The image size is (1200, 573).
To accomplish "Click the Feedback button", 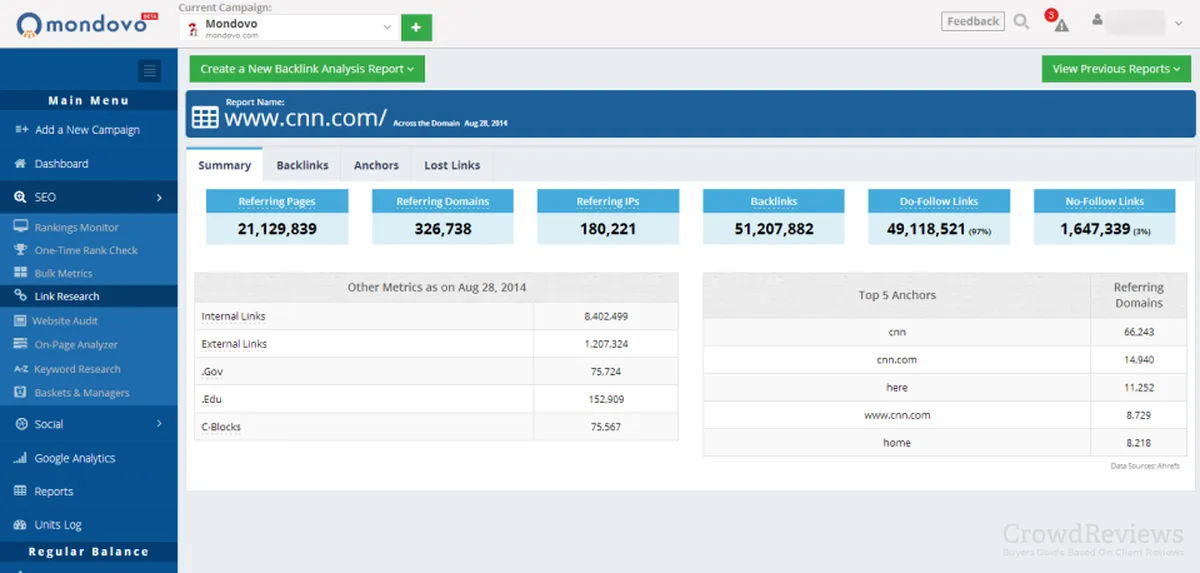I will pos(973,21).
